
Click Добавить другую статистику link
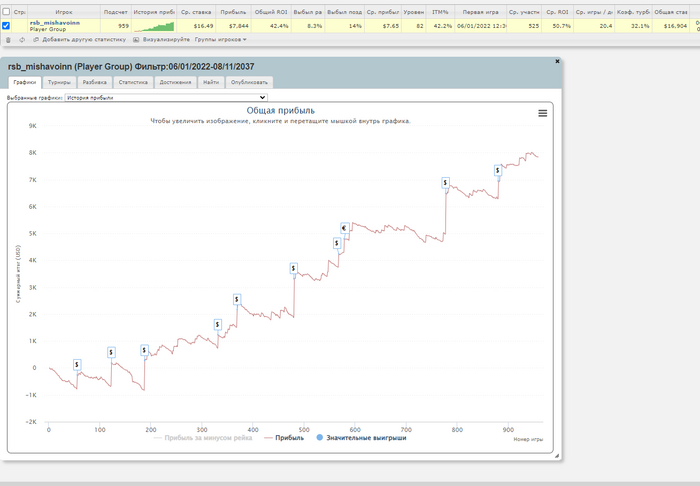(84, 40)
